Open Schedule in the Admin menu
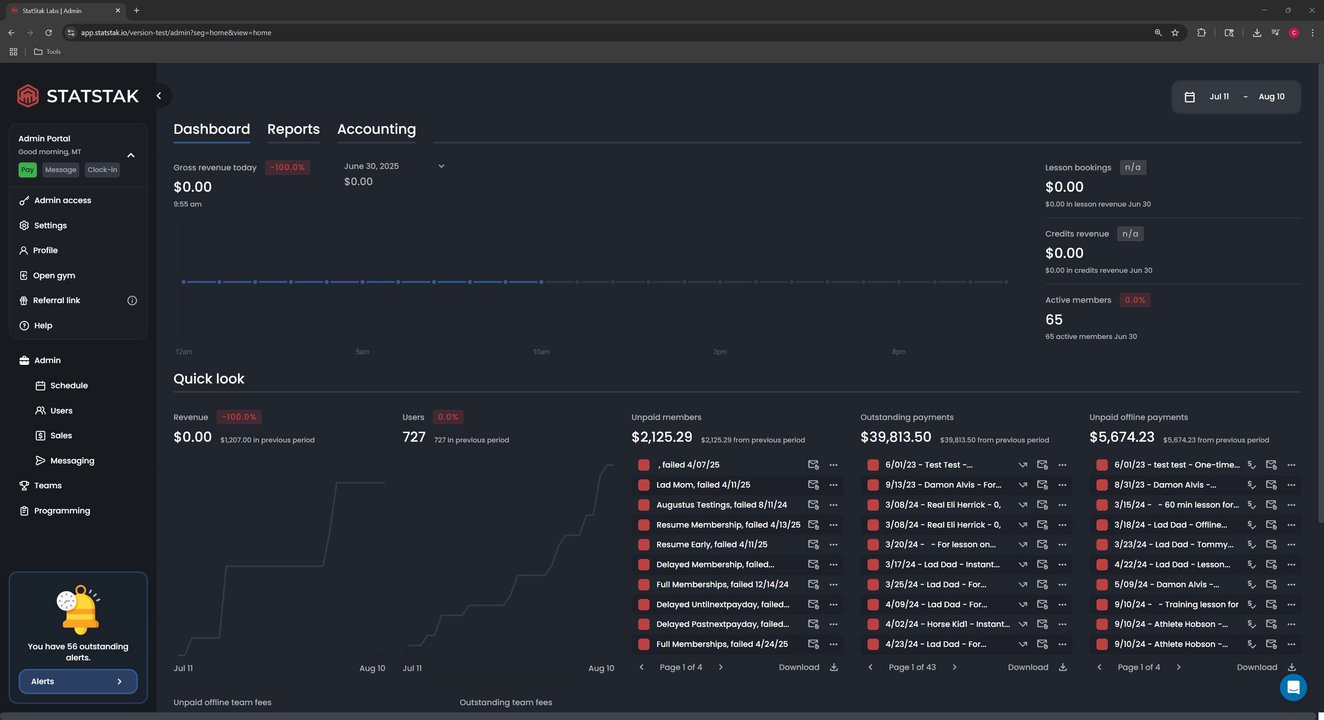The height and width of the screenshot is (720, 1324). pos(69,385)
